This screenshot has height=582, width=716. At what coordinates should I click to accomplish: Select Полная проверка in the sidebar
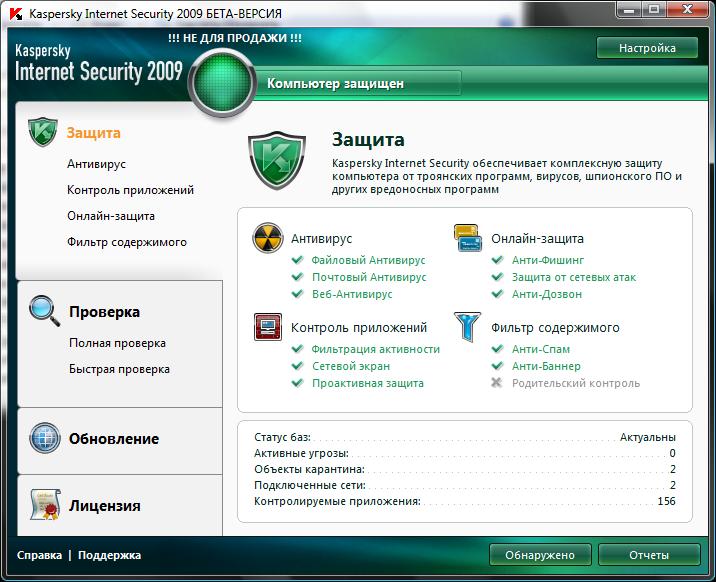tap(117, 343)
